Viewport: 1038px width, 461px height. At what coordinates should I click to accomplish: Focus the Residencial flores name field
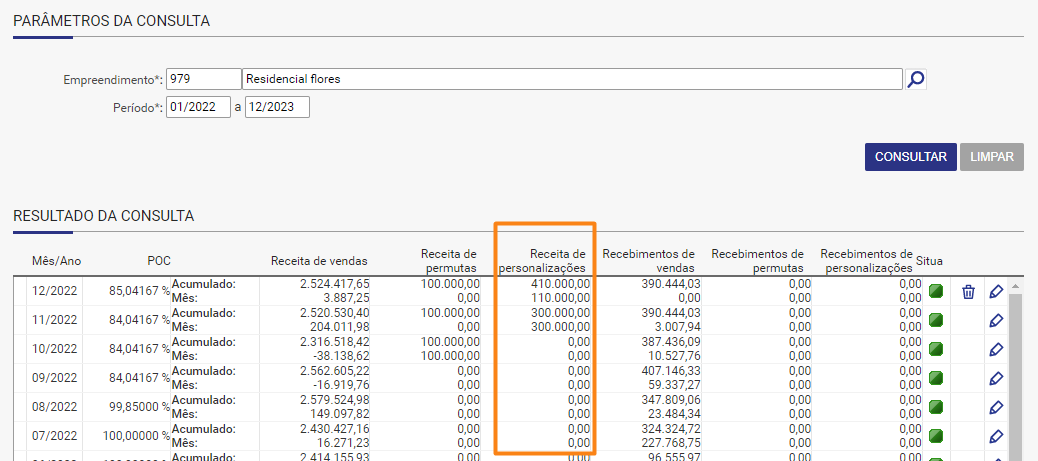click(573, 79)
